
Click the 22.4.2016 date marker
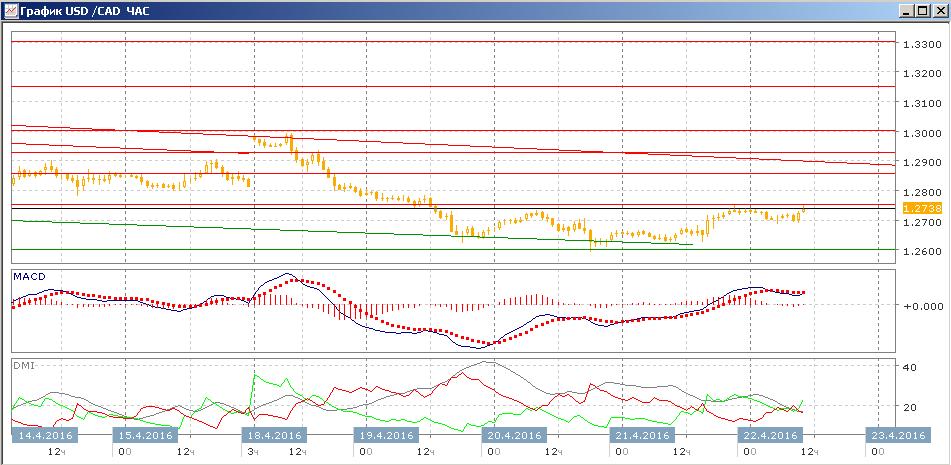(x=769, y=435)
